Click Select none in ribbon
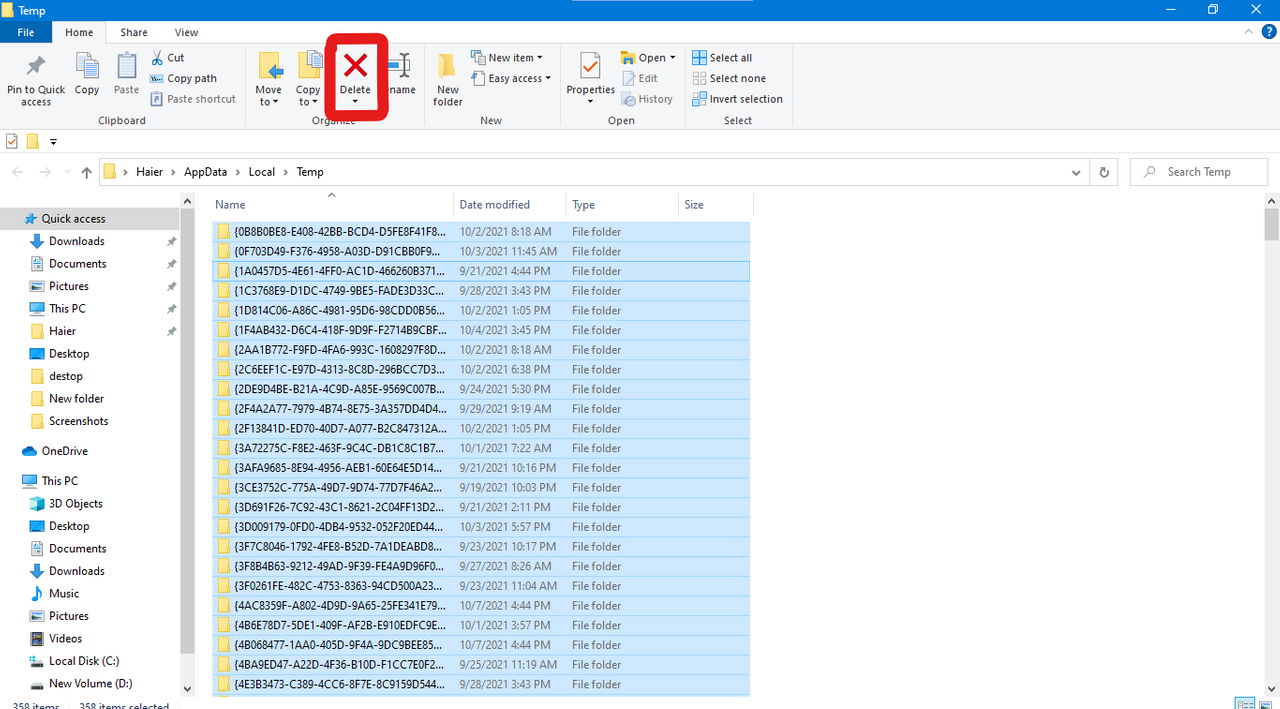The width and height of the screenshot is (1280, 709). pyautogui.click(x=729, y=79)
